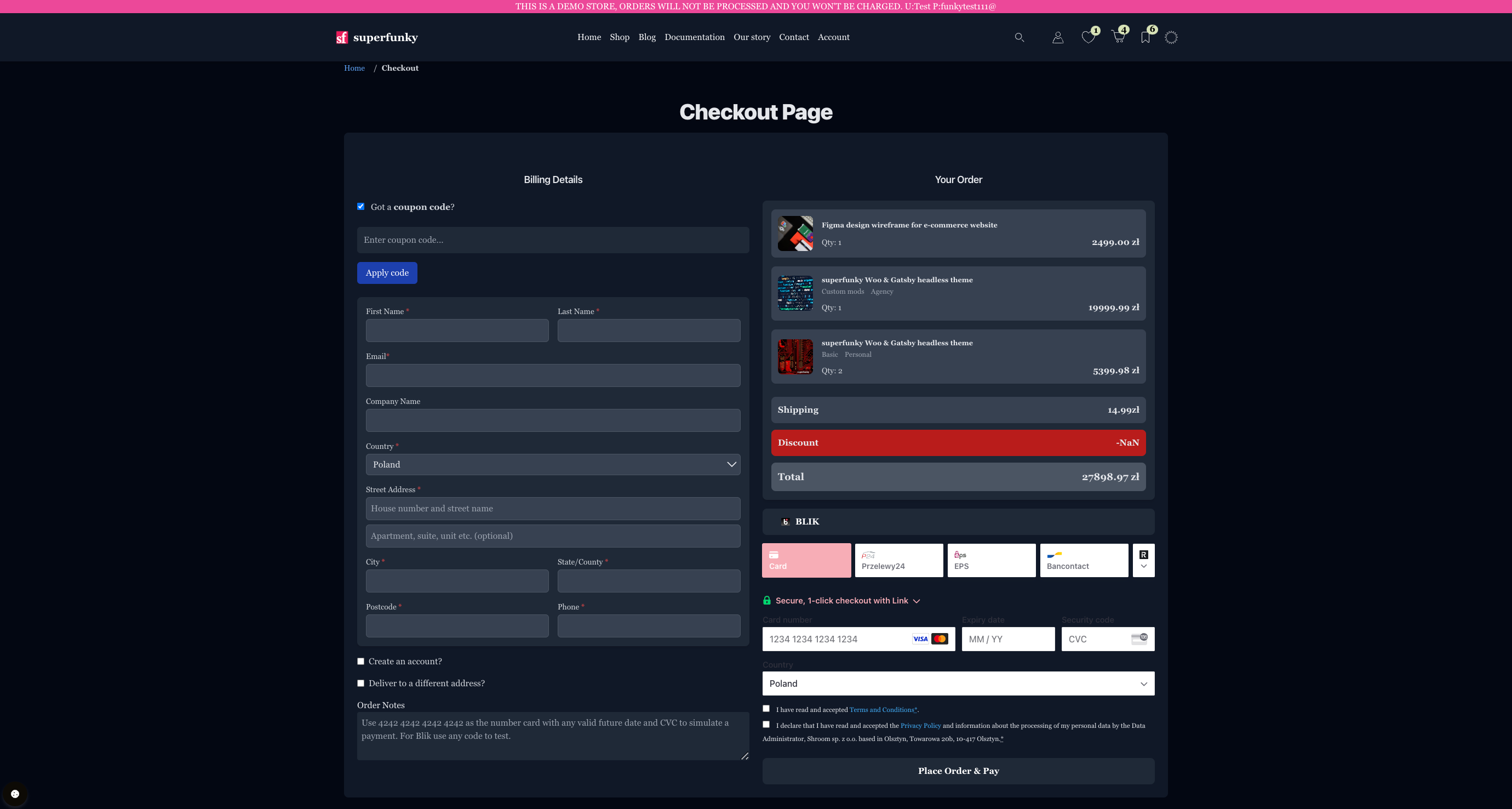
Task: Open the shopping cart icon
Action: pyautogui.click(x=1118, y=38)
